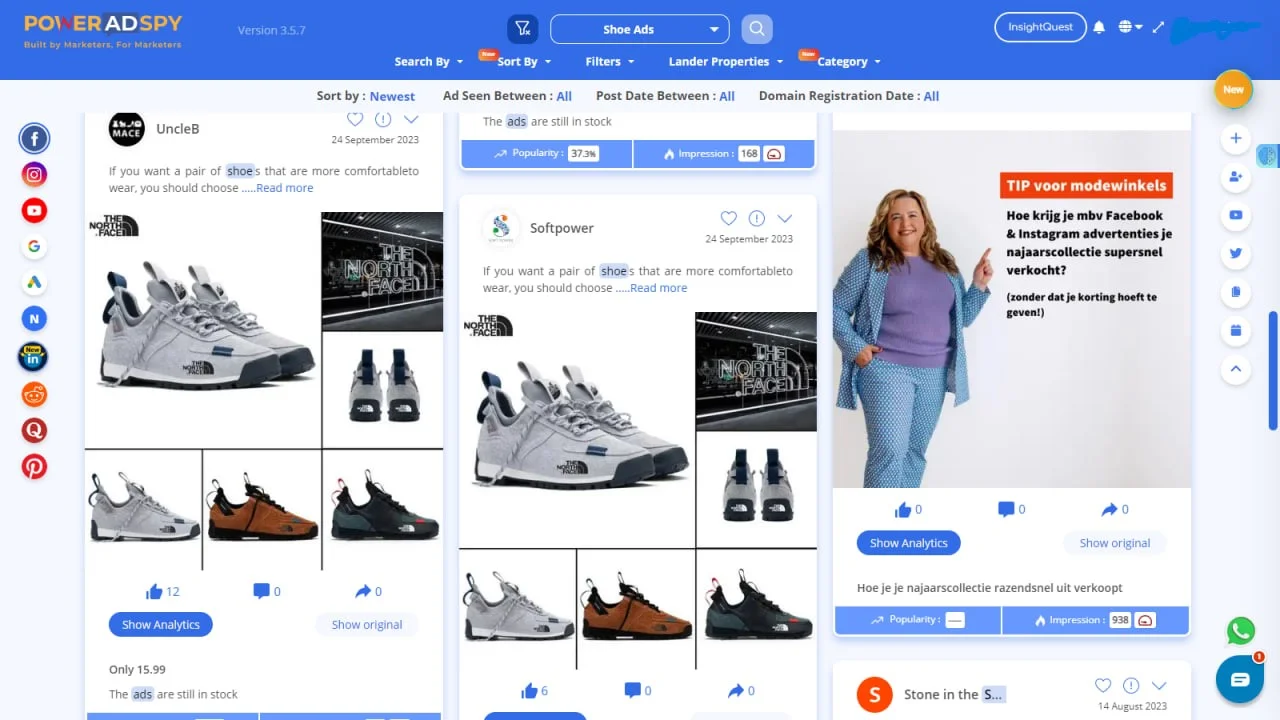Click the impression gauge icon beside 938

point(1146,620)
